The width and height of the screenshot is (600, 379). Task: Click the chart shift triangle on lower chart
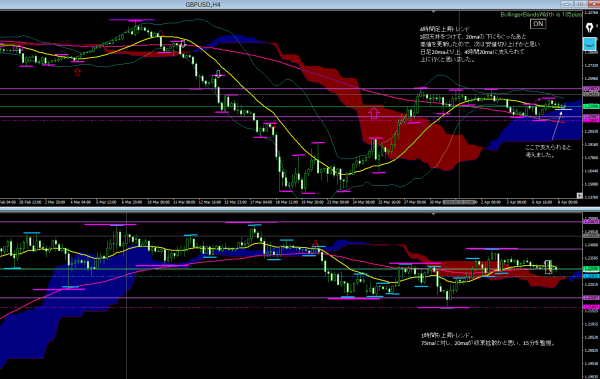[433, 214]
